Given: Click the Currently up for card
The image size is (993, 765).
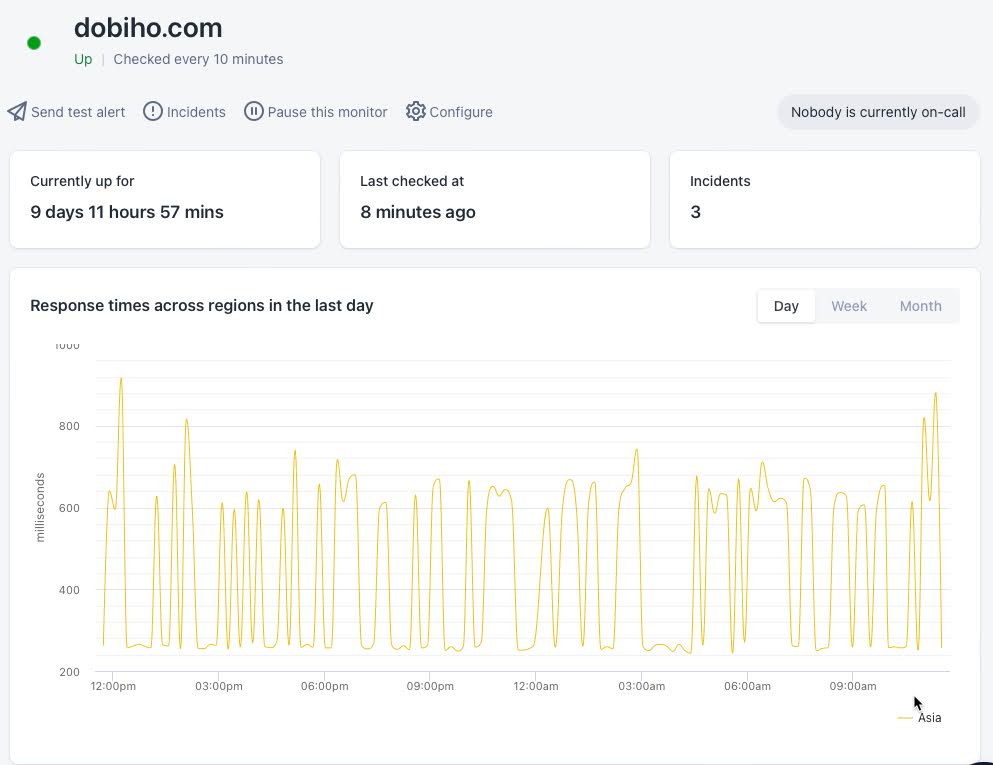Looking at the screenshot, I should coord(165,199).
